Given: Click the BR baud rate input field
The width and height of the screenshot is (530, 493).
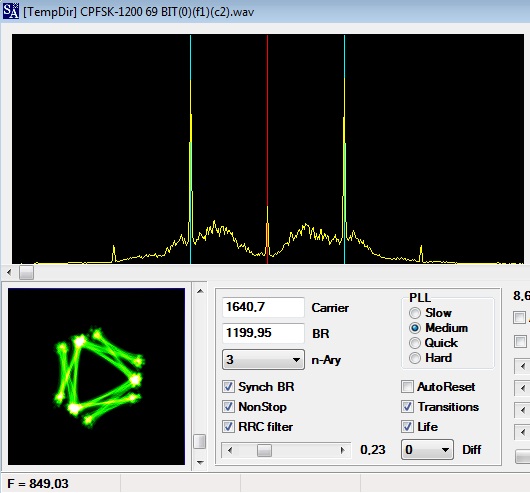Looking at the screenshot, I should click(263, 333).
